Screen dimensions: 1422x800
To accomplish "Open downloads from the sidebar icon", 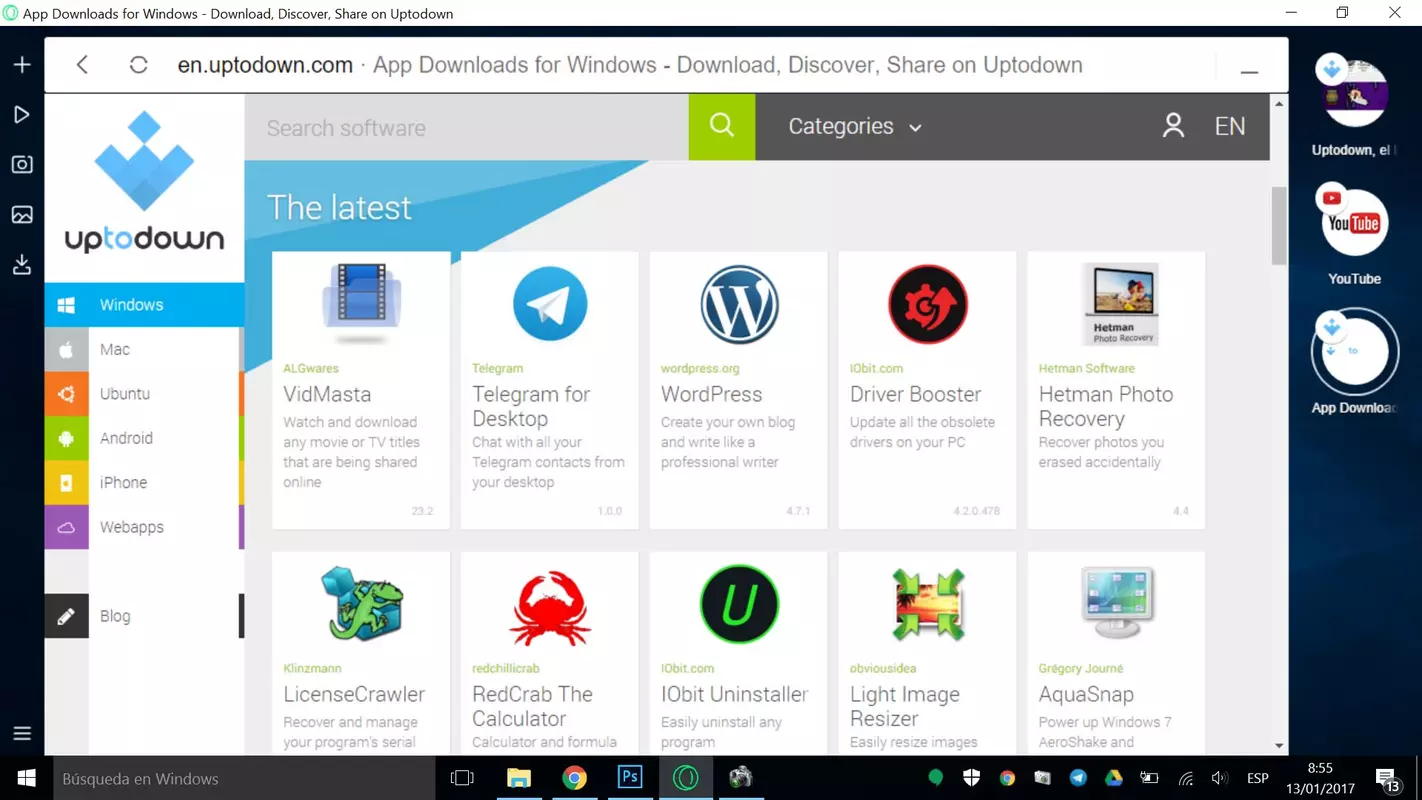I will pos(22,265).
